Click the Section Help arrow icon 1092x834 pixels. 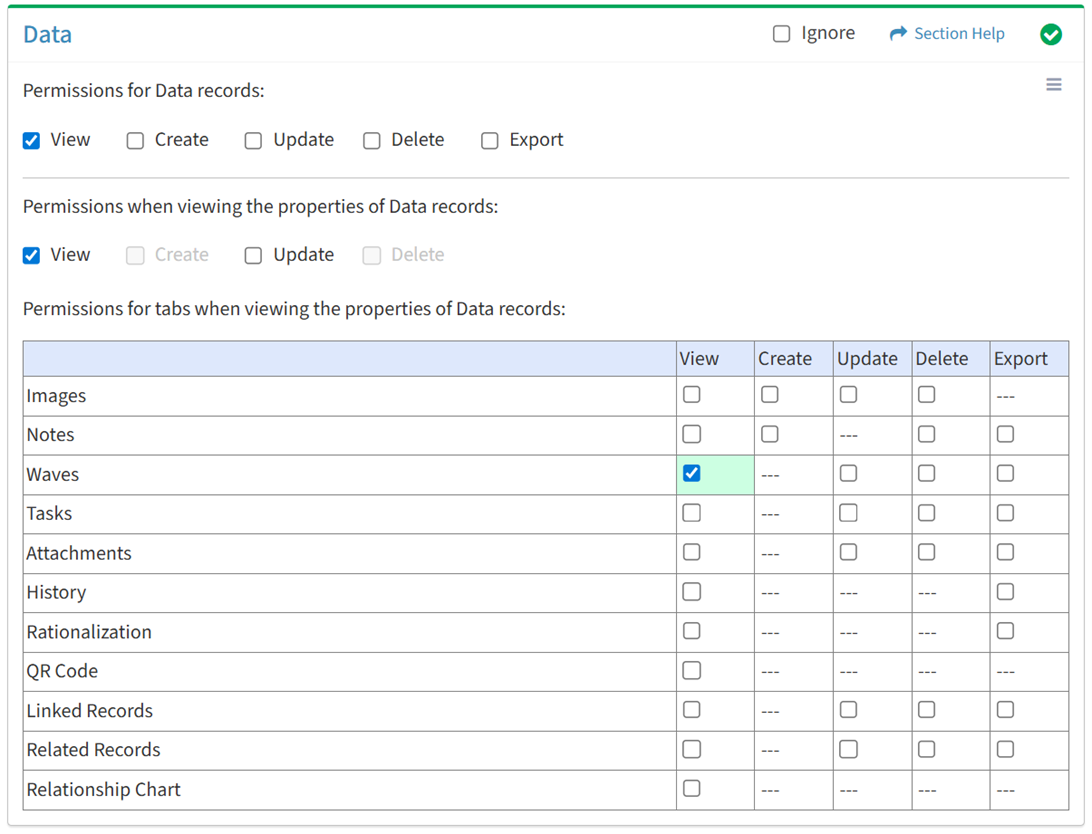[897, 34]
